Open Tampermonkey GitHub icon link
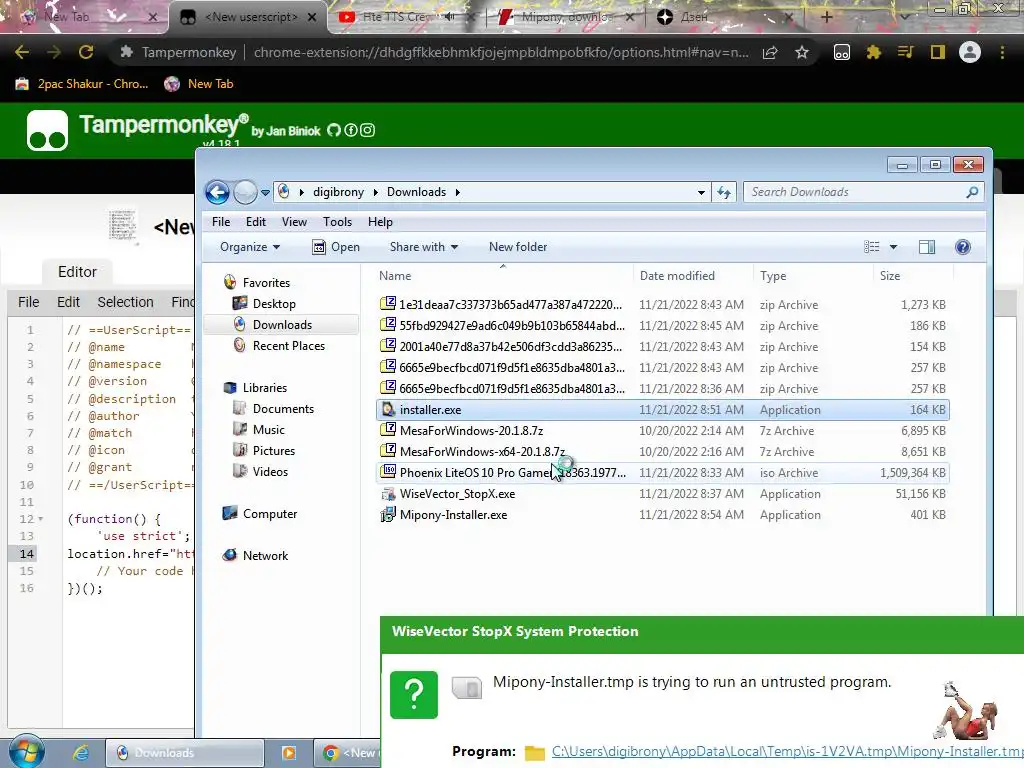Image resolution: width=1024 pixels, height=768 pixels. (x=334, y=130)
